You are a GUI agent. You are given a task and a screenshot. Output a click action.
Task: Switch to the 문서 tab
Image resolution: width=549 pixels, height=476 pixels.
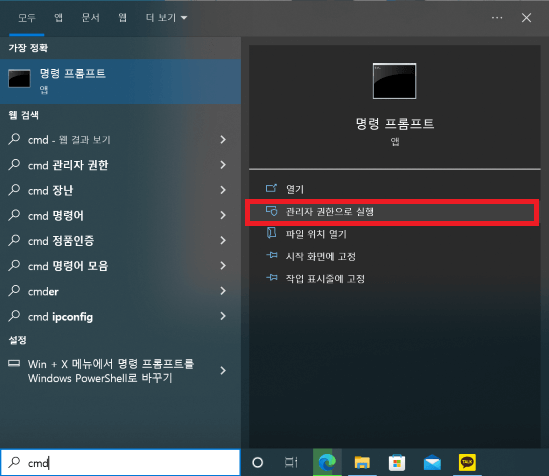click(91, 18)
